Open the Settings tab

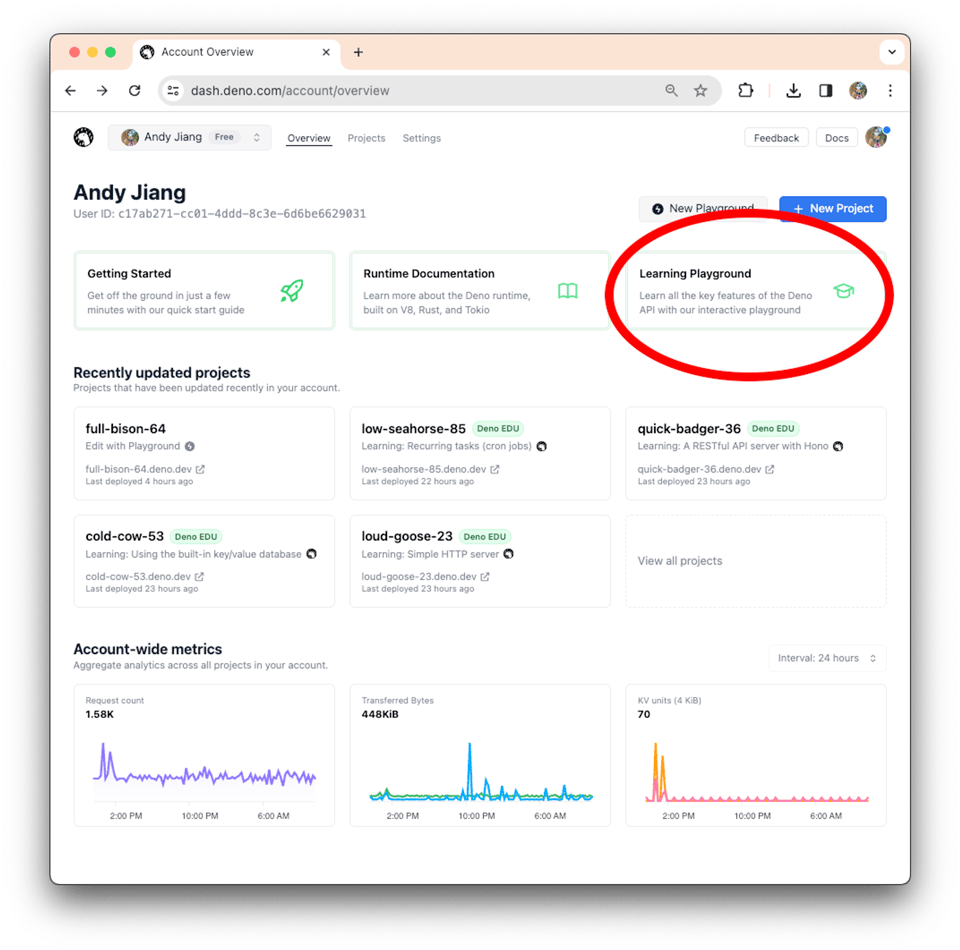[421, 138]
